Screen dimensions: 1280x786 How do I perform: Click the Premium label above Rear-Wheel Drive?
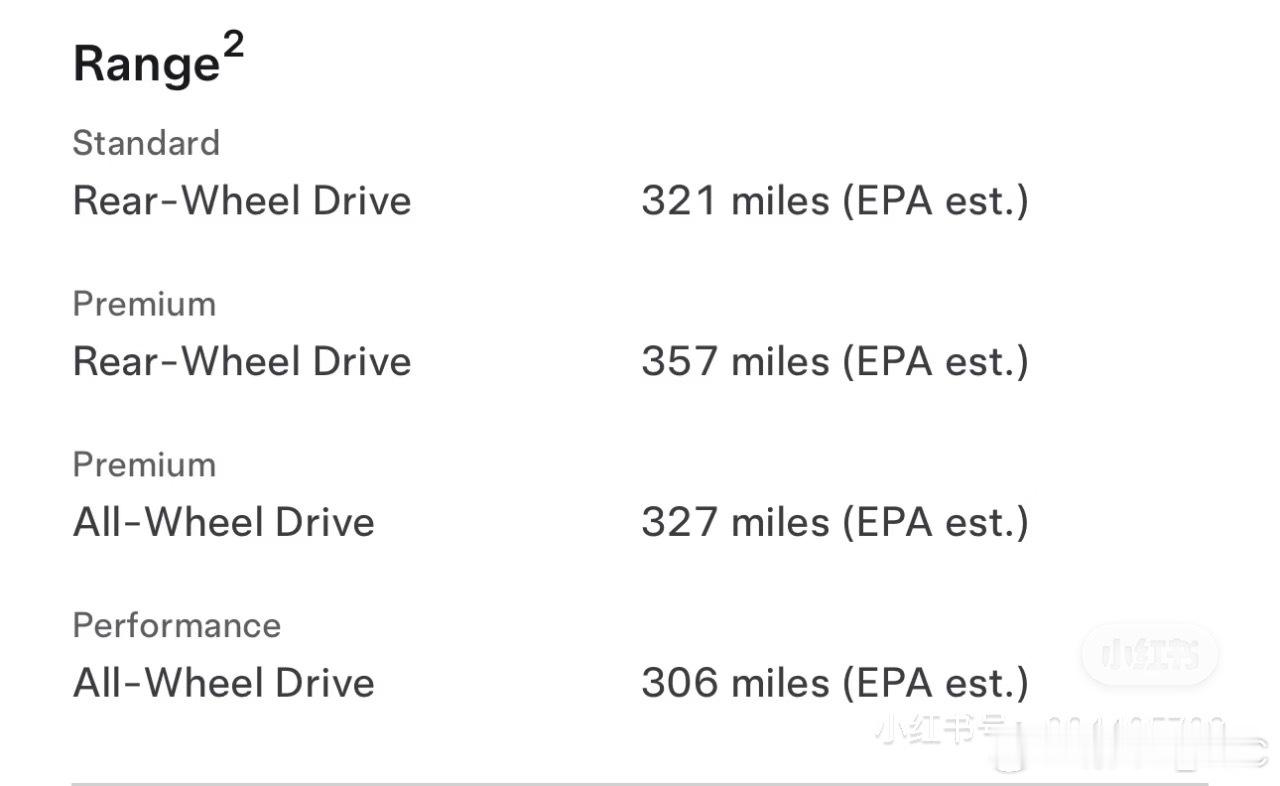(144, 304)
